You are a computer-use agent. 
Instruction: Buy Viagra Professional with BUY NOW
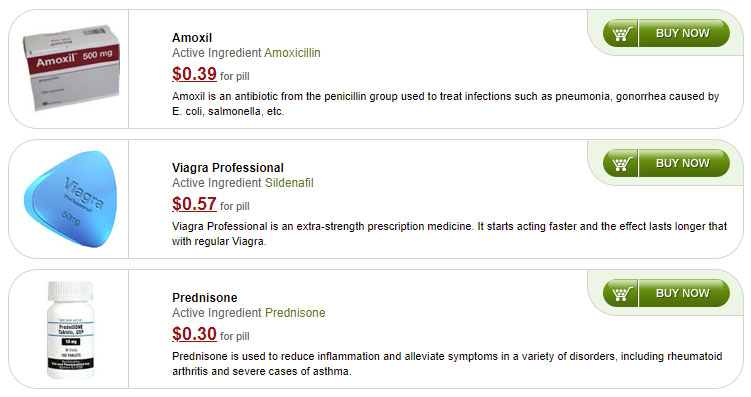pos(683,163)
